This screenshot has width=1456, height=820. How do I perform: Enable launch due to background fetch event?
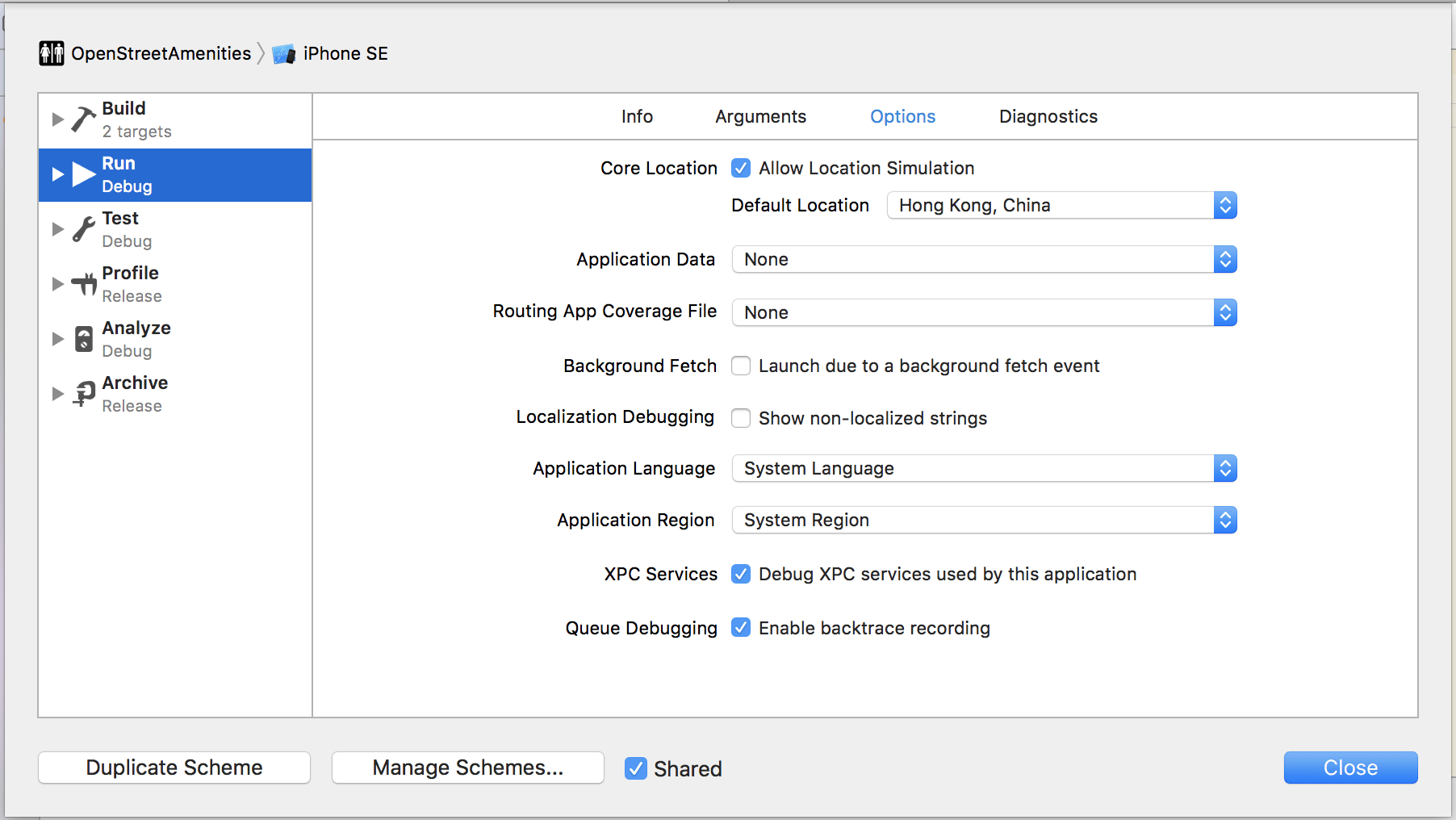741,366
